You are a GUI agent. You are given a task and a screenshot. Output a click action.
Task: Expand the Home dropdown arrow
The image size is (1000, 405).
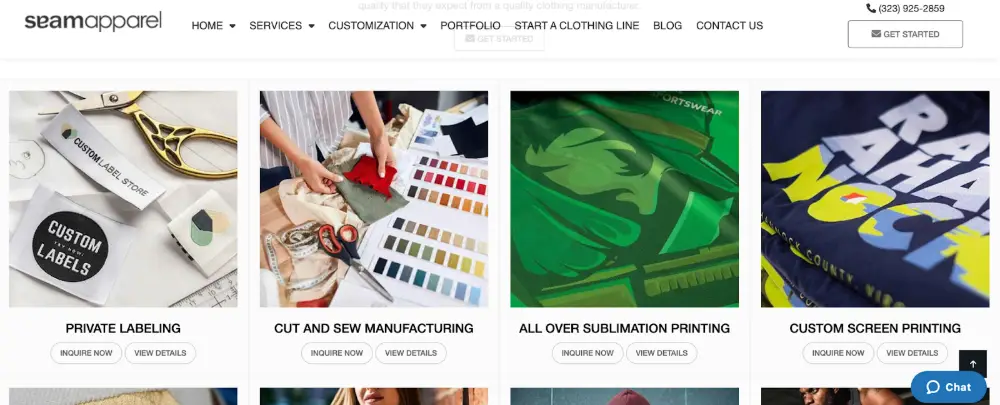232,26
